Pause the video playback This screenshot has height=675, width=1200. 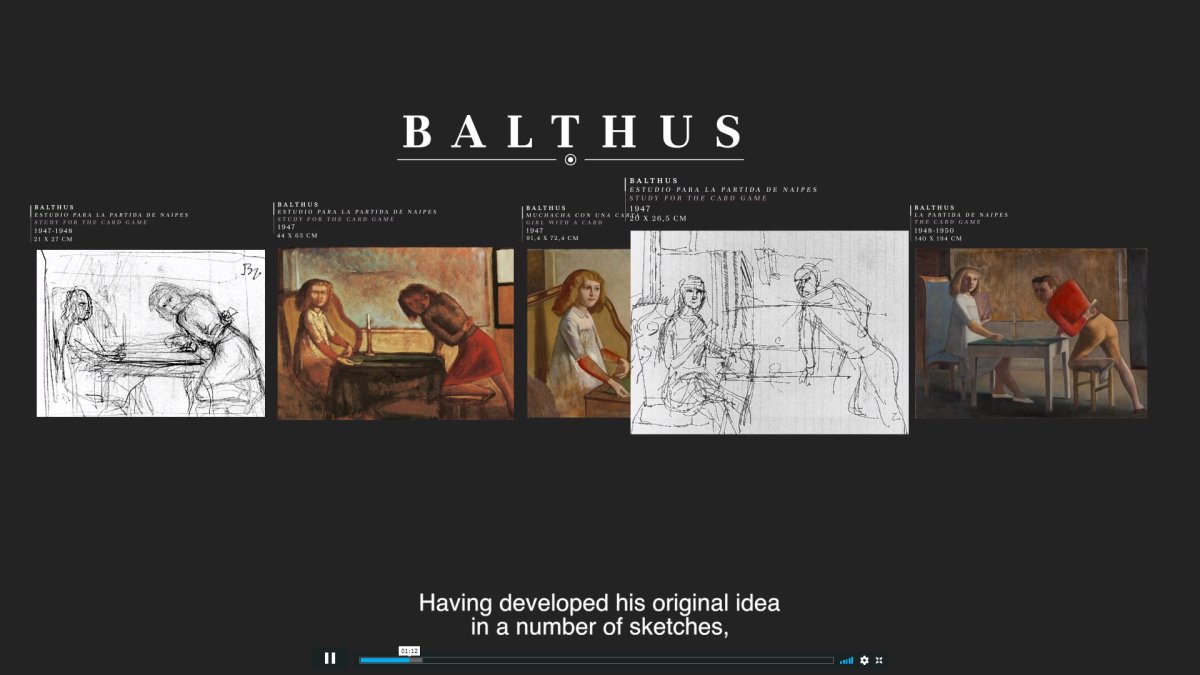[330, 659]
